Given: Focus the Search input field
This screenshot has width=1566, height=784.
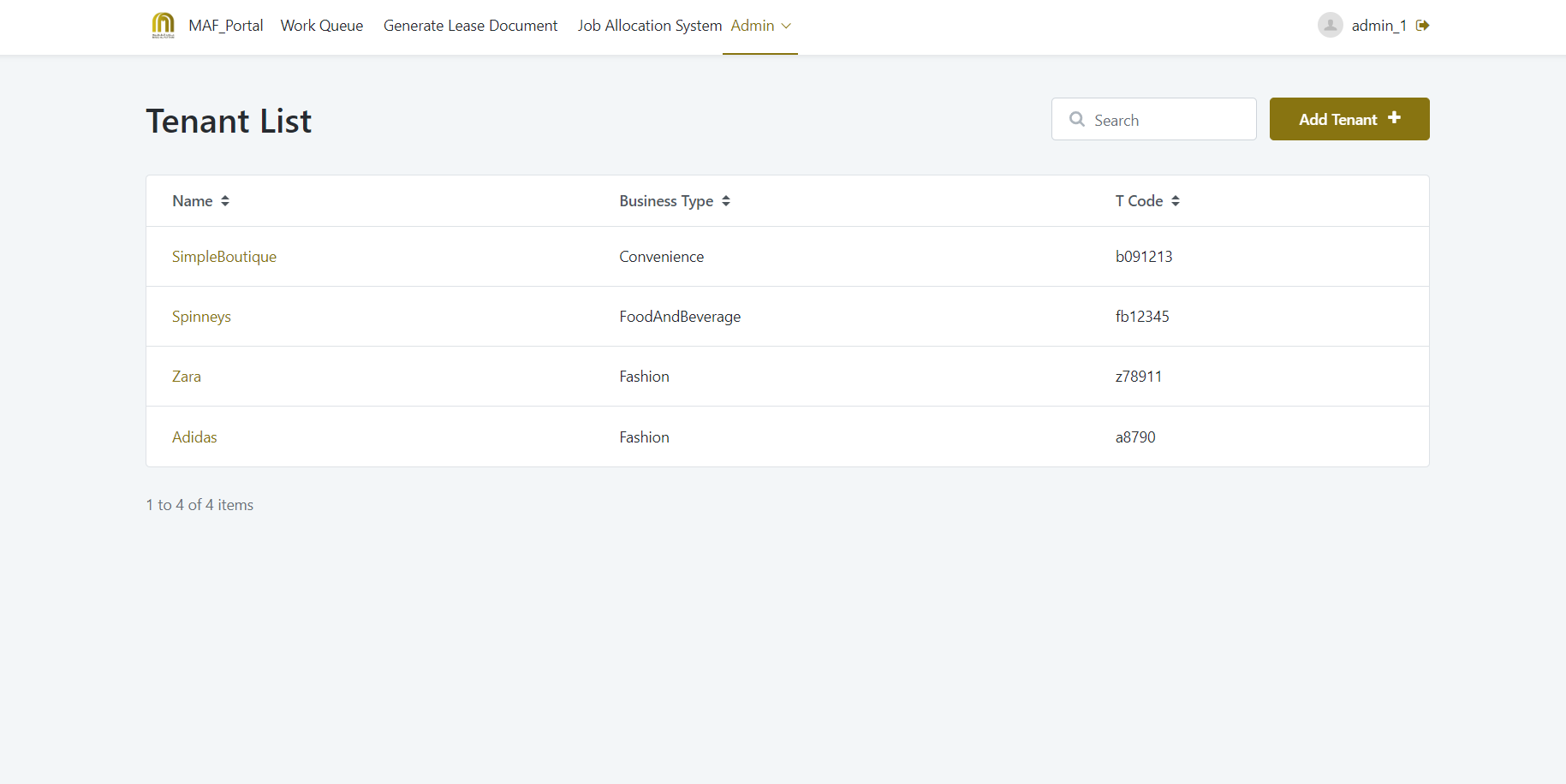Looking at the screenshot, I should 1154,119.
